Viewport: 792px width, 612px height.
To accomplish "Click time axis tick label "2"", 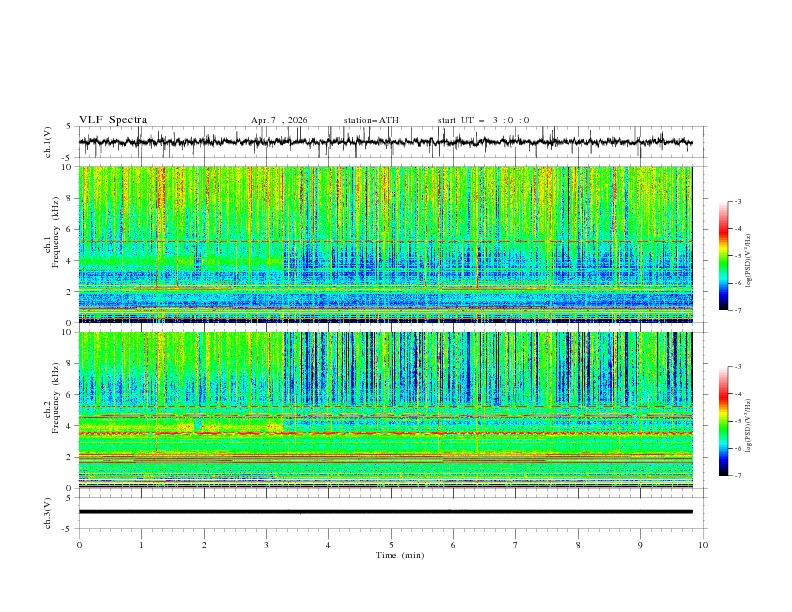I will 204,545.
